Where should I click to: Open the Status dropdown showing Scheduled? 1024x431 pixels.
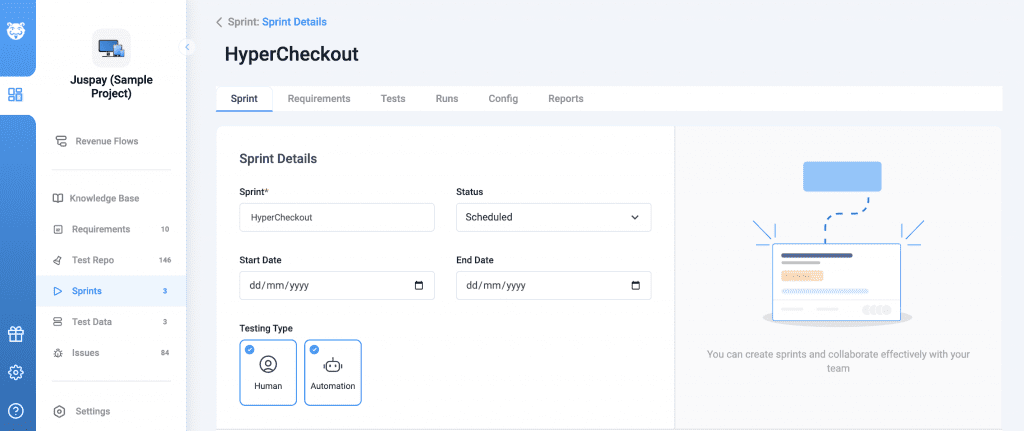552,217
